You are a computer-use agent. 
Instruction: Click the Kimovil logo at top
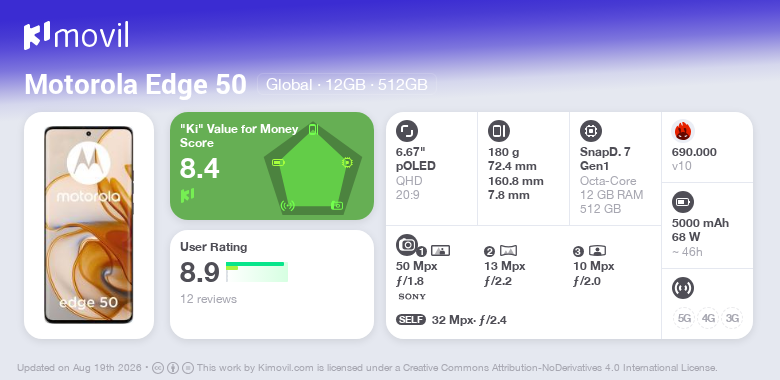click(76, 35)
